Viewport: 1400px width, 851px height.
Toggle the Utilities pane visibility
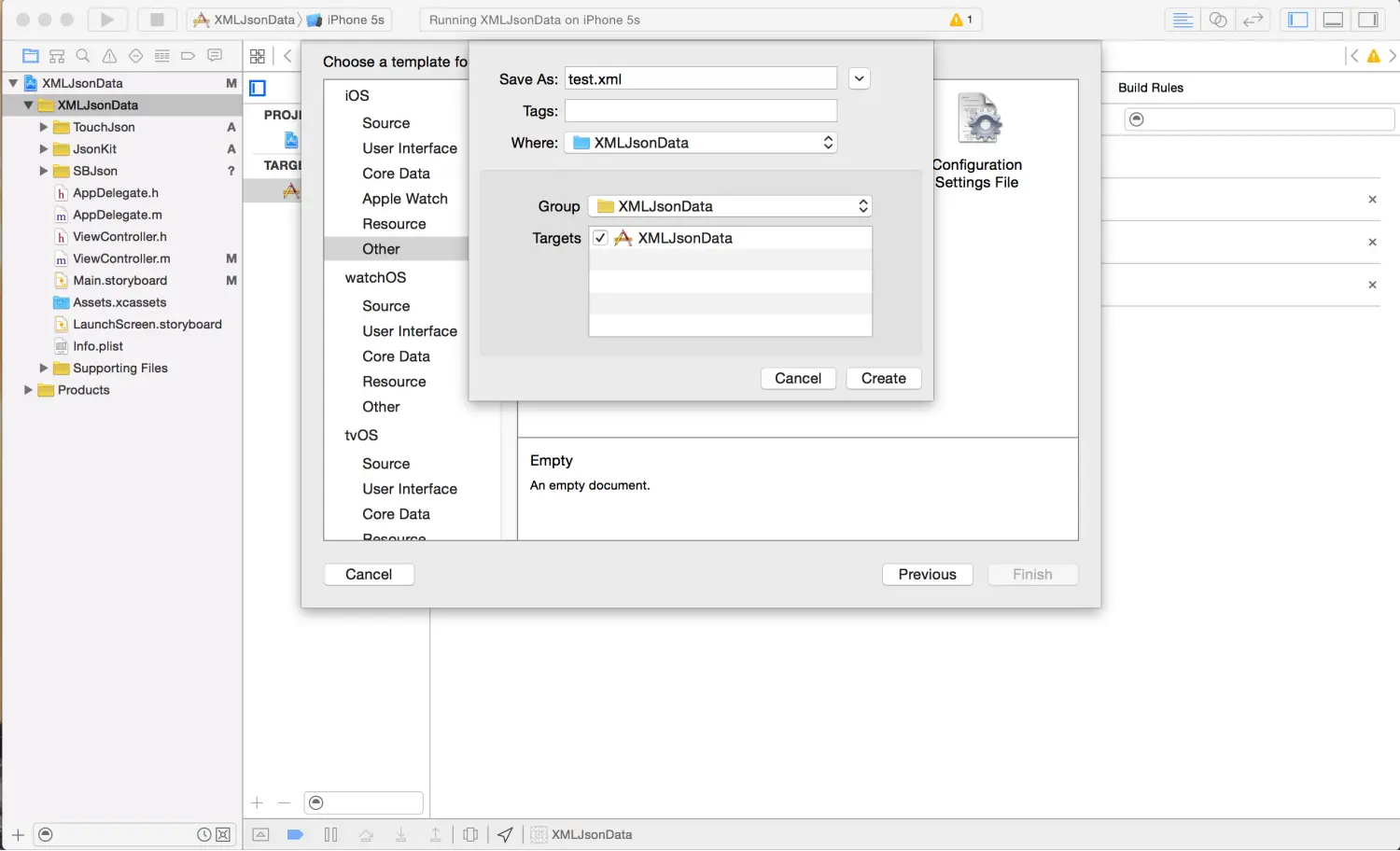pos(1368,20)
